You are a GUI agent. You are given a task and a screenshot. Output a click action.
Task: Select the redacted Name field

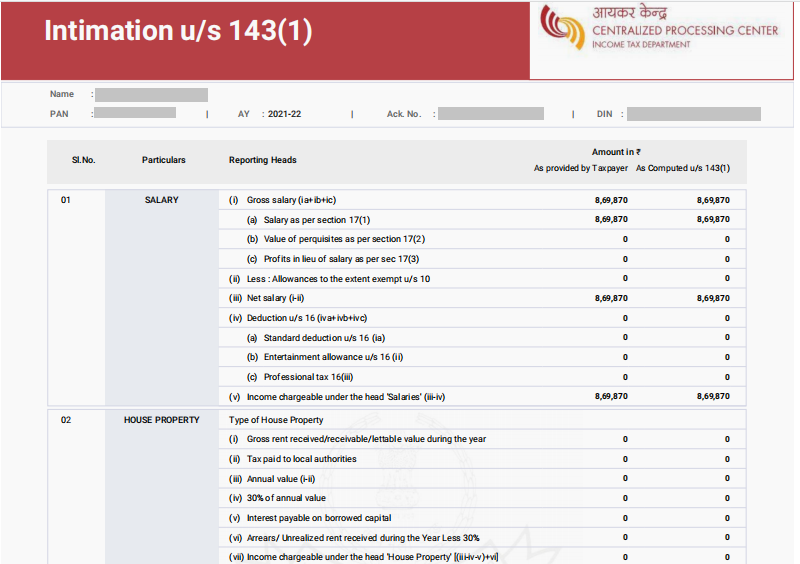[151, 95]
